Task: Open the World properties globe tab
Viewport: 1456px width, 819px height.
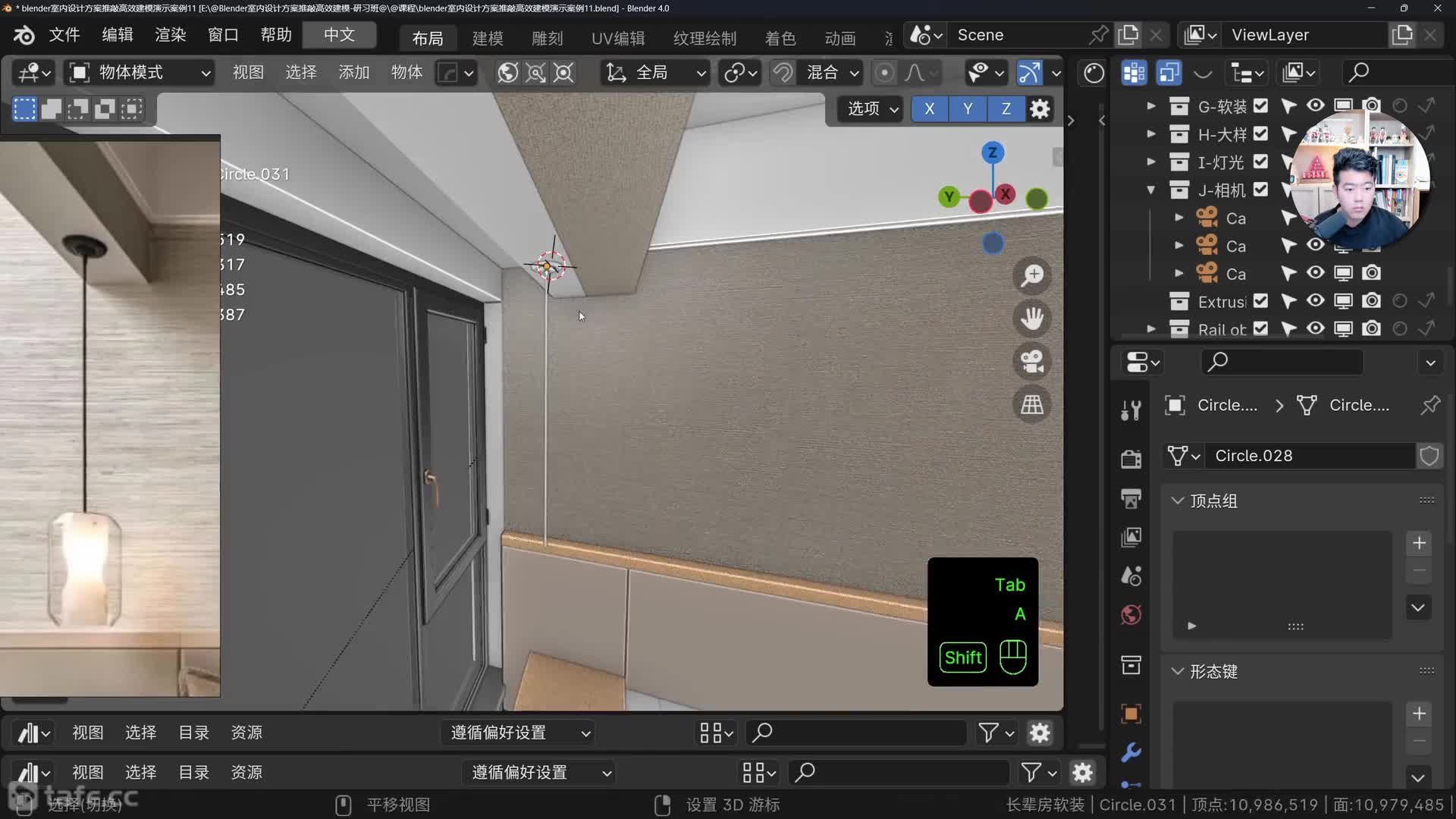Action: (x=1131, y=614)
